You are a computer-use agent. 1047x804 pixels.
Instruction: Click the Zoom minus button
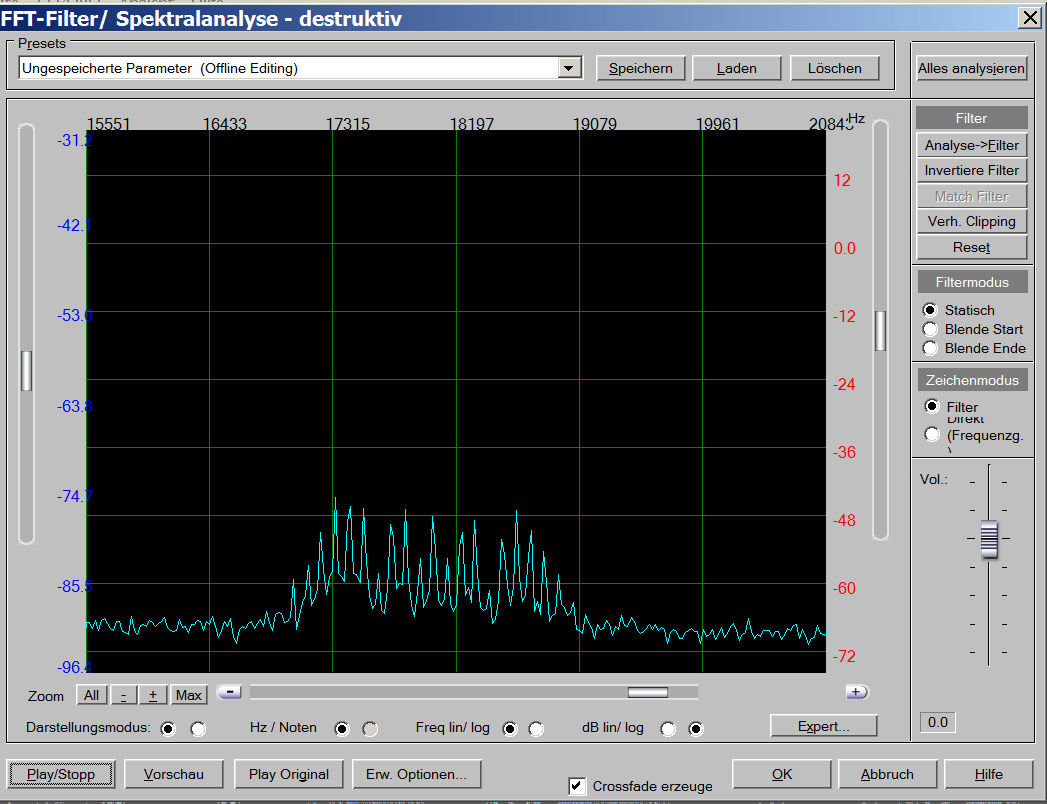click(x=124, y=695)
